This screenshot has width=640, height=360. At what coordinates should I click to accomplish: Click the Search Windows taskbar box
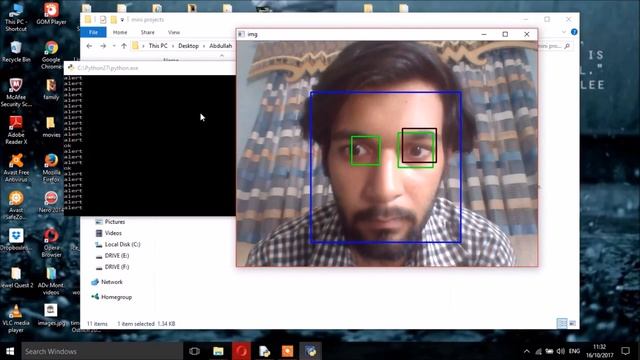(x=102, y=351)
